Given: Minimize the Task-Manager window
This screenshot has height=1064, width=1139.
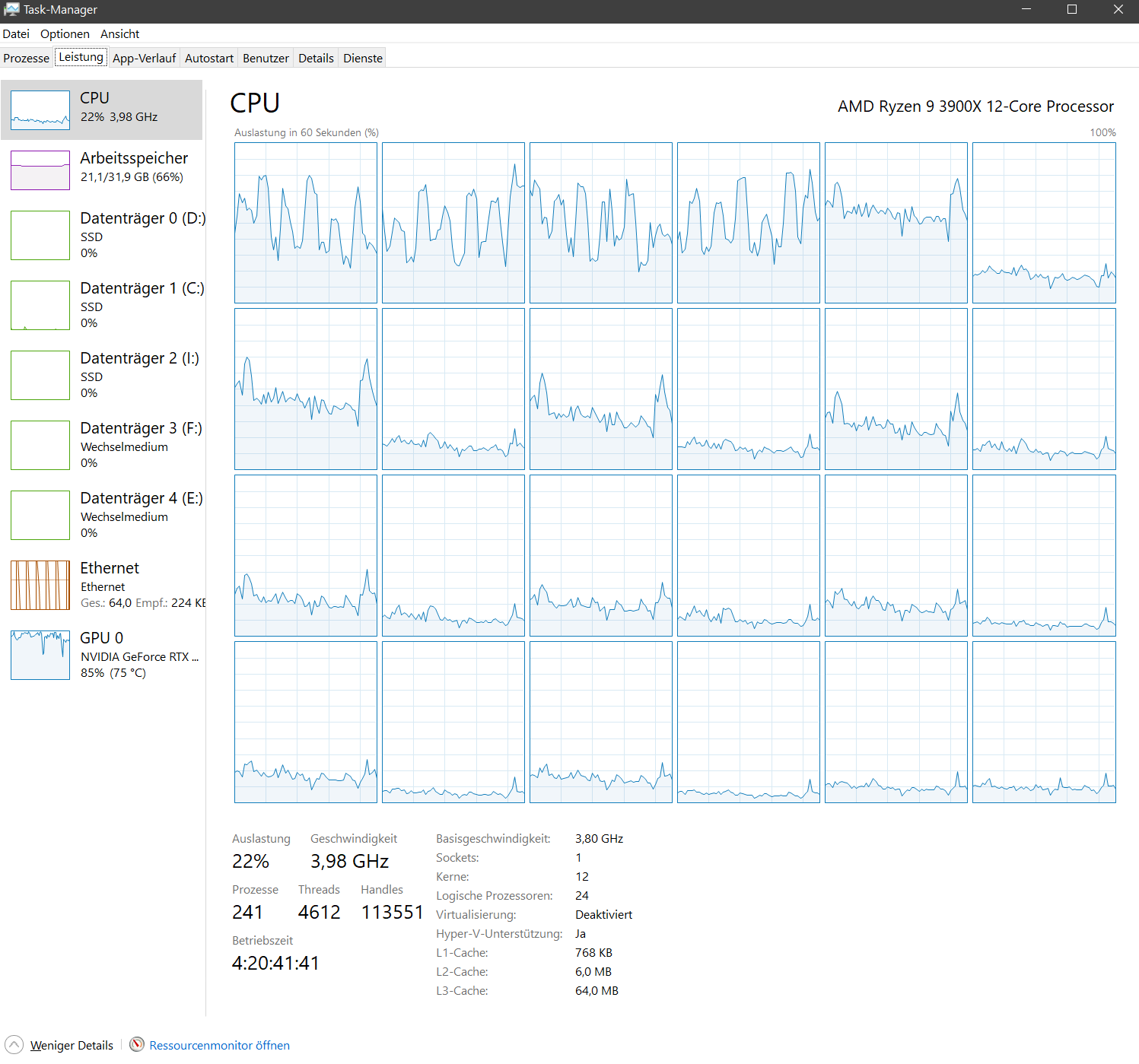Looking at the screenshot, I should (x=1026, y=9).
